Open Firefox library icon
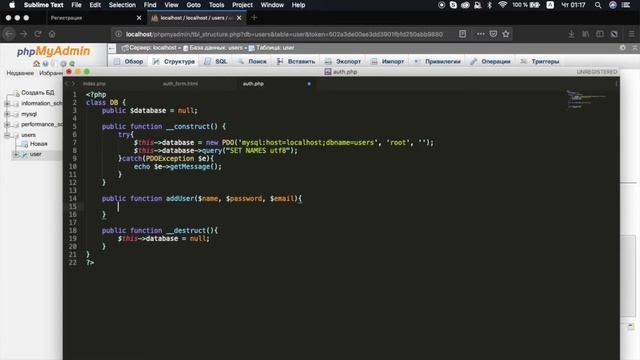This screenshot has width=640, height=360. pos(586,34)
